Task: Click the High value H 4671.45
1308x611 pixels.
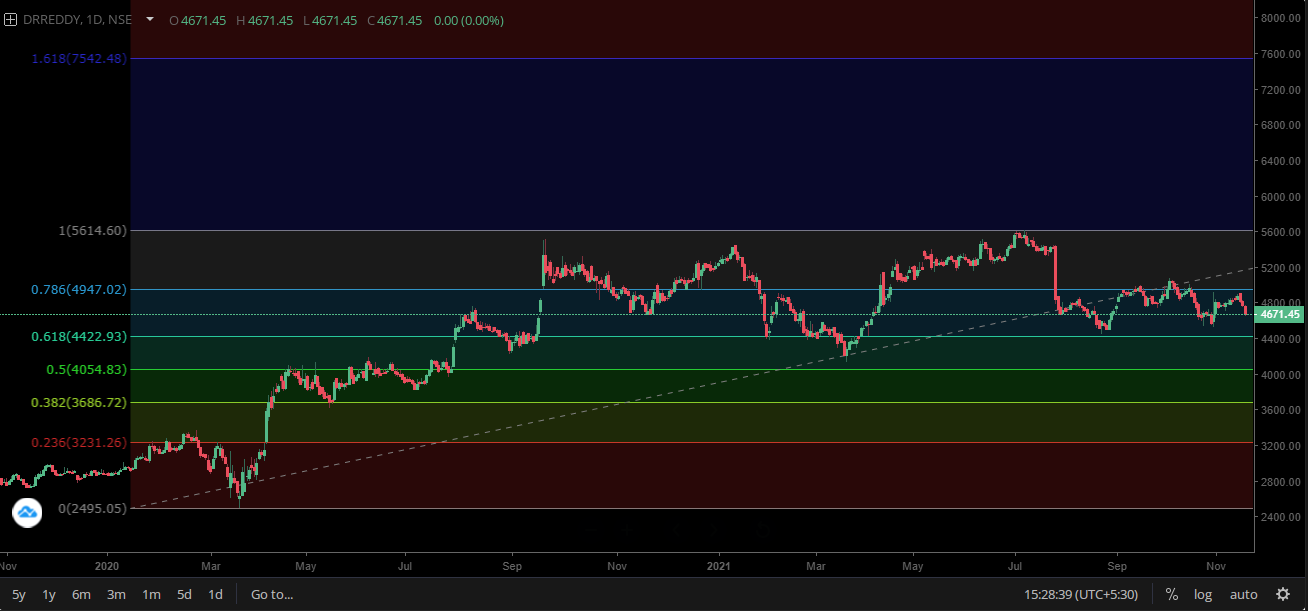Action: [x=264, y=20]
